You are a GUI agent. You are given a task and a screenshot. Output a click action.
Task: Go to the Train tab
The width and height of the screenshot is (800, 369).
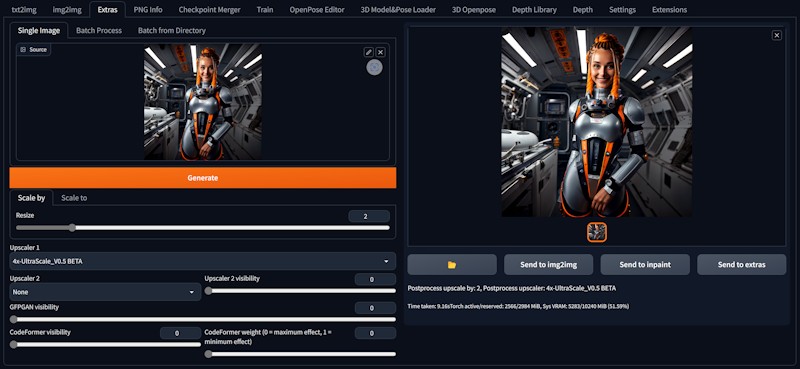point(265,10)
